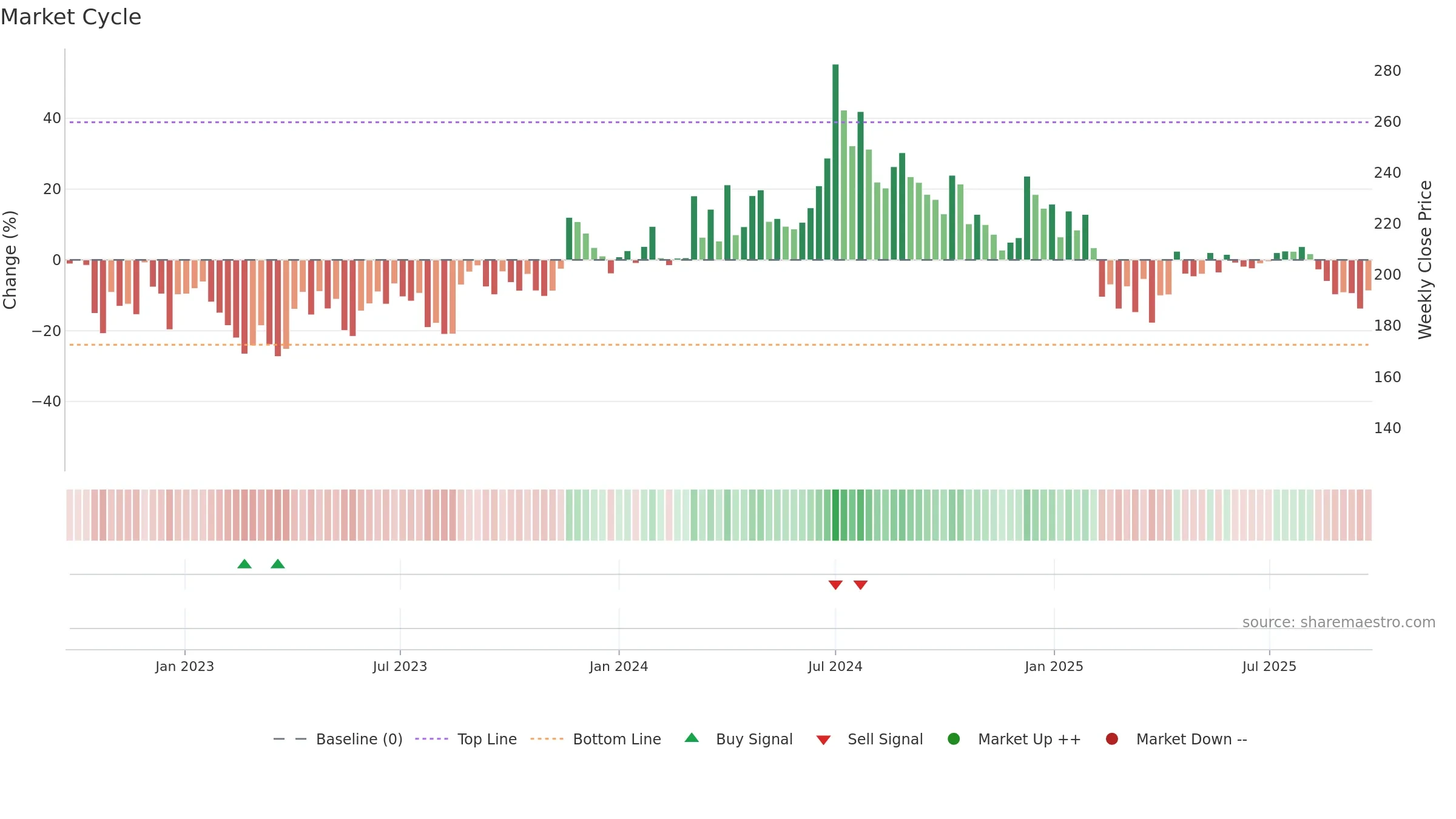
Task: Click the darkest green heatmap cell at Jul 2024
Action: tap(835, 515)
